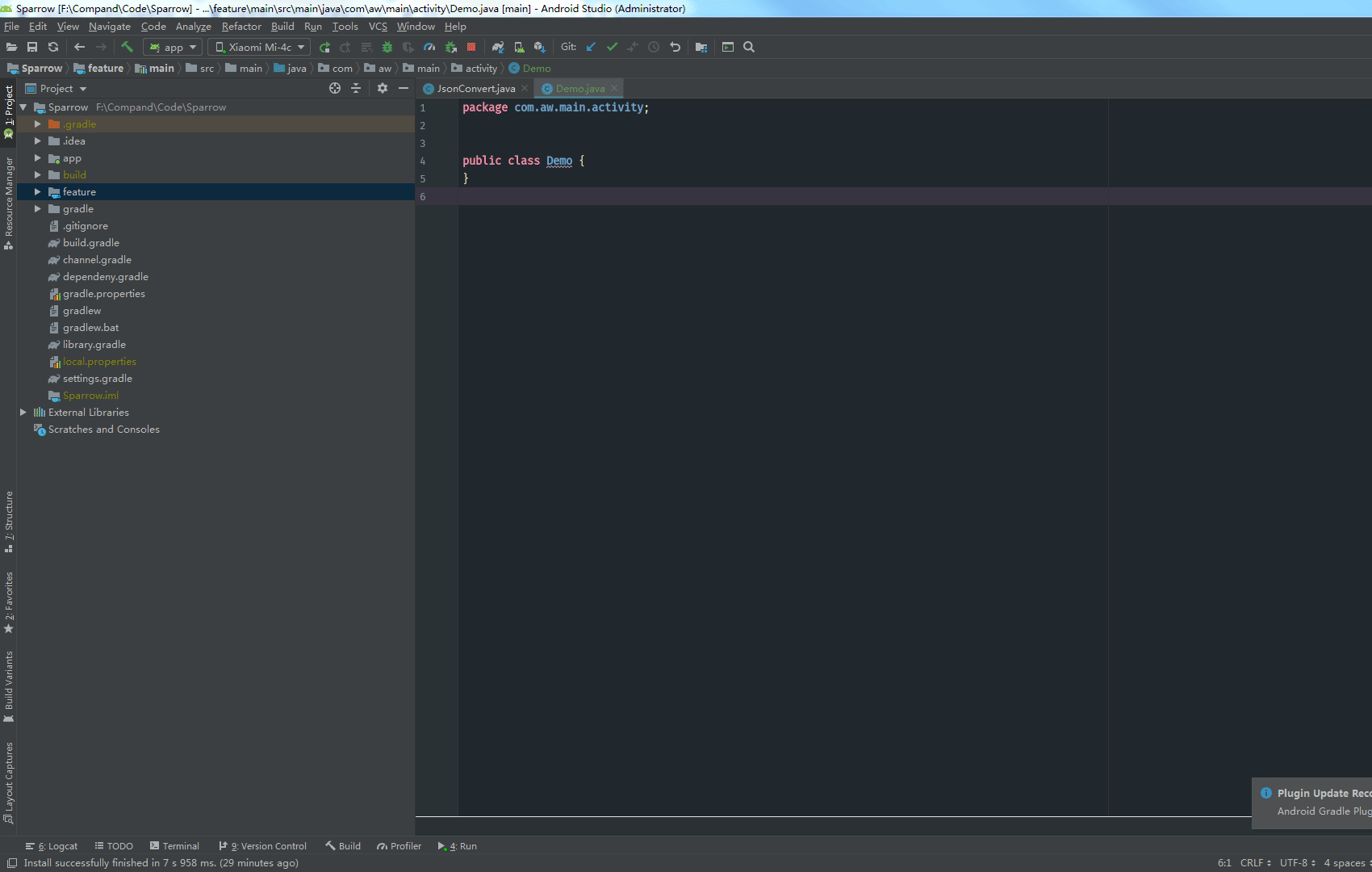Click the Search Everywhere magnifier icon

tap(749, 47)
